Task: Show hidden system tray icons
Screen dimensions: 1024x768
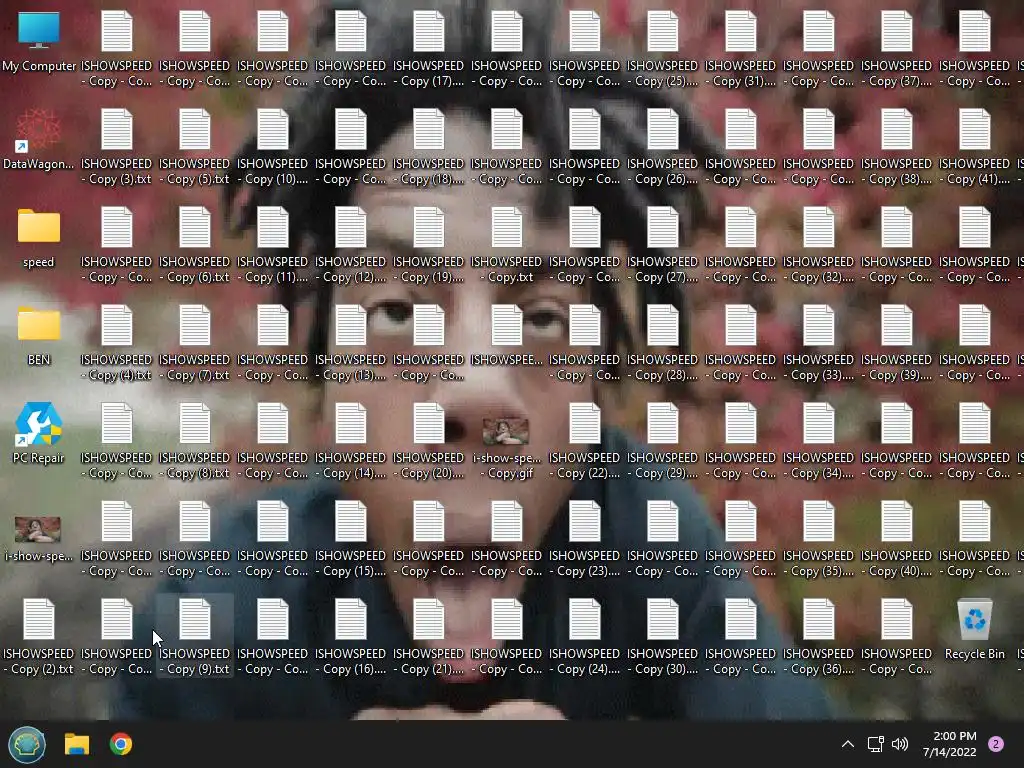Action: click(x=848, y=744)
